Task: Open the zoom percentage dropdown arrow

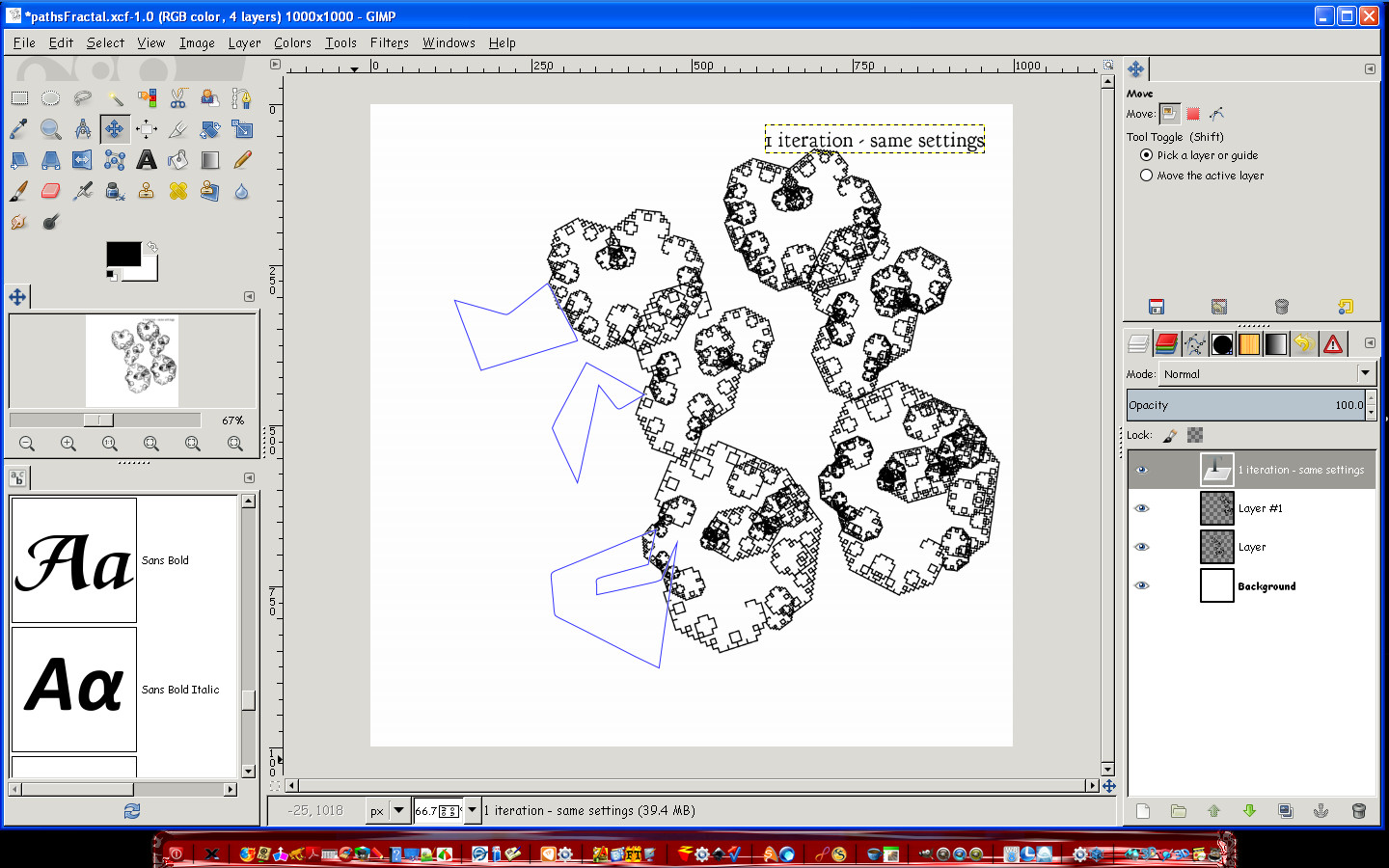Action: click(473, 811)
